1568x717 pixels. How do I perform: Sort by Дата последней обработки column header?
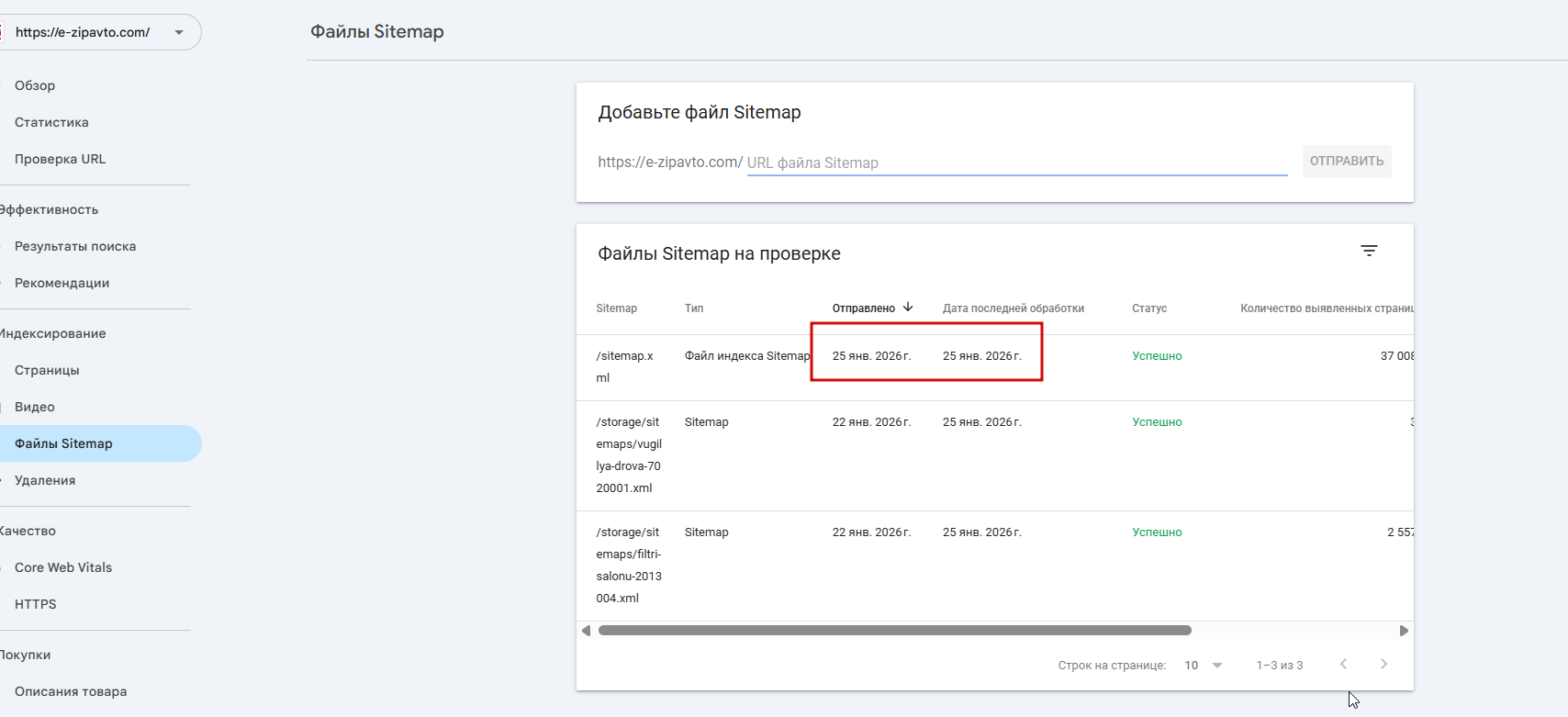coord(1013,308)
